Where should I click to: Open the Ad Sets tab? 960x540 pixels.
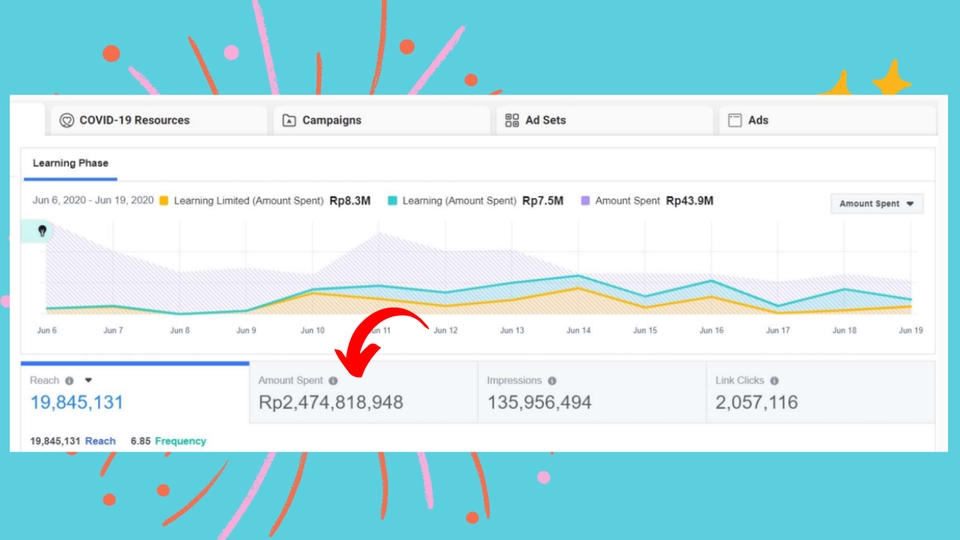(604, 120)
